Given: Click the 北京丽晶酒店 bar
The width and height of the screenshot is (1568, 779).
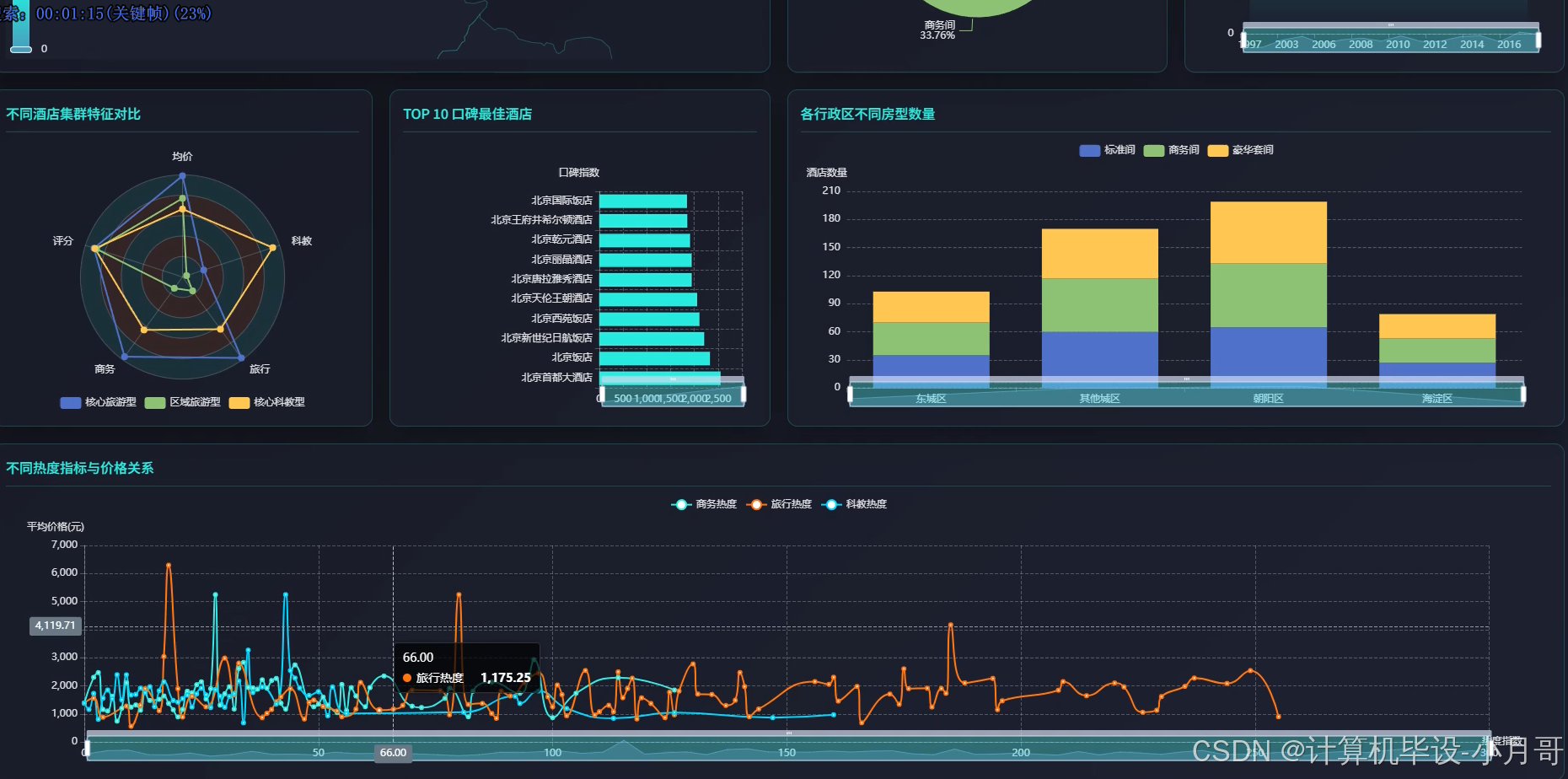Looking at the screenshot, I should [x=645, y=260].
